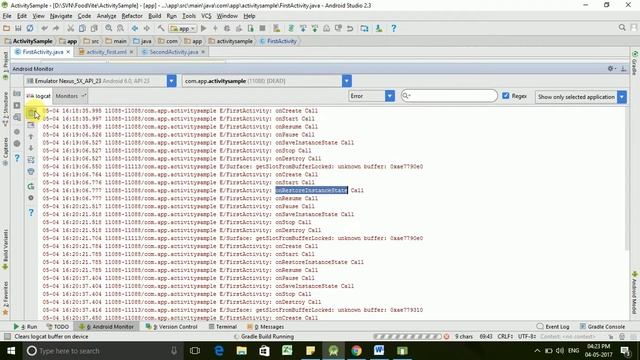
Task: Click the Run tool window button
Action: pyautogui.click(x=25, y=327)
